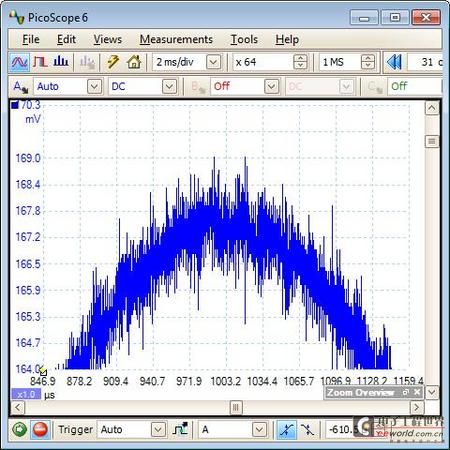
Task: Close the Zoom Overview panel
Action: pyautogui.click(x=417, y=392)
